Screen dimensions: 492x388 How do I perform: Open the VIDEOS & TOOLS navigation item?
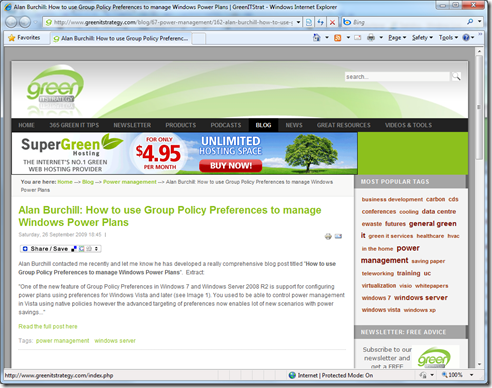point(409,125)
